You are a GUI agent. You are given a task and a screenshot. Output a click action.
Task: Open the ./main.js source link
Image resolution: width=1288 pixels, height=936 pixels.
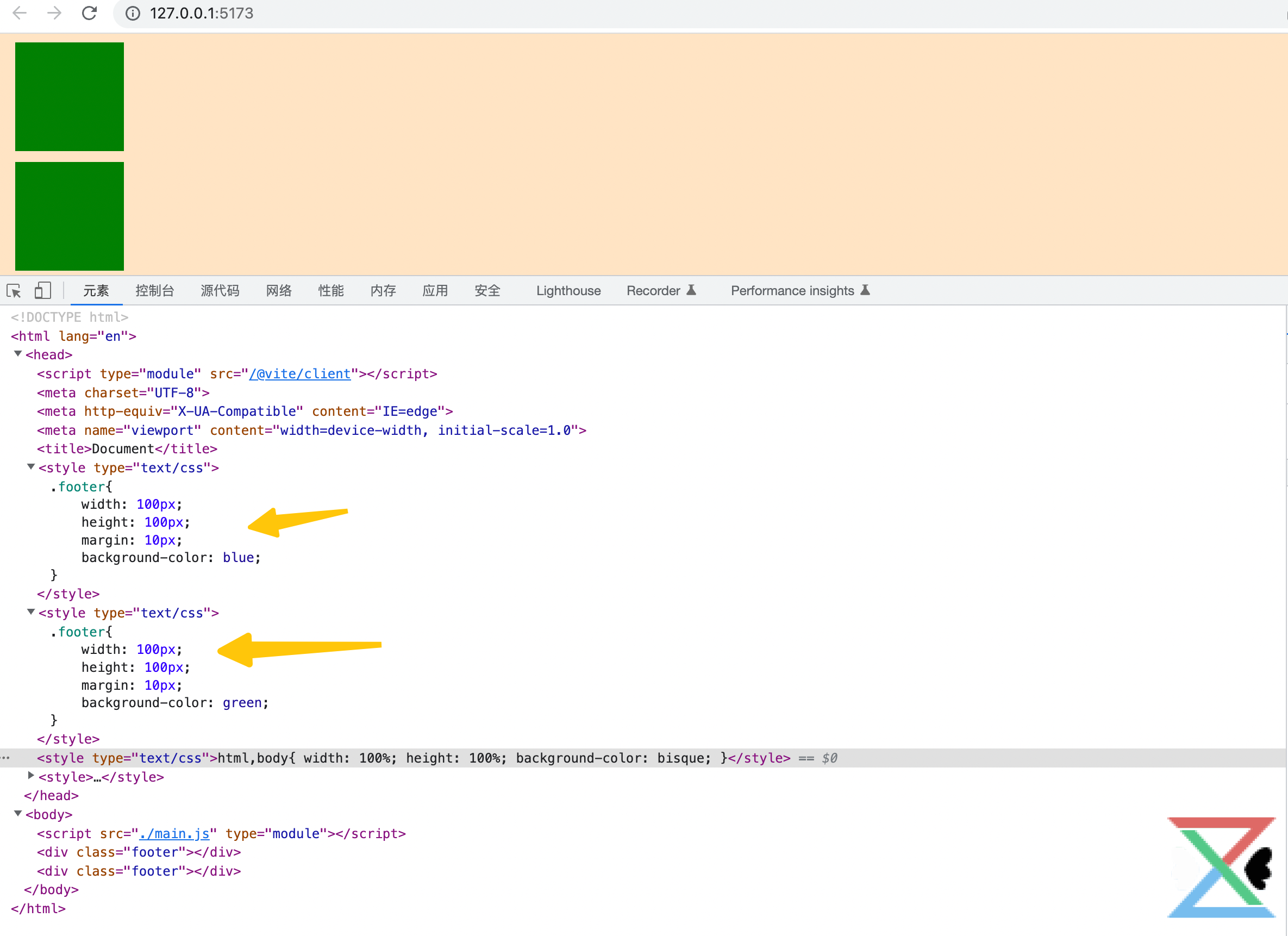(174, 833)
